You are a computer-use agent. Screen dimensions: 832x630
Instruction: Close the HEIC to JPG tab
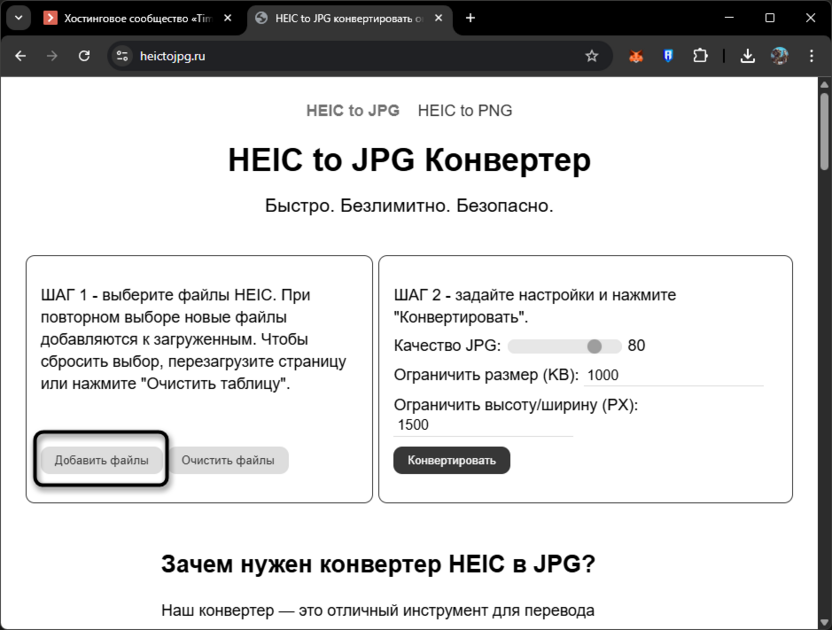tap(438, 18)
